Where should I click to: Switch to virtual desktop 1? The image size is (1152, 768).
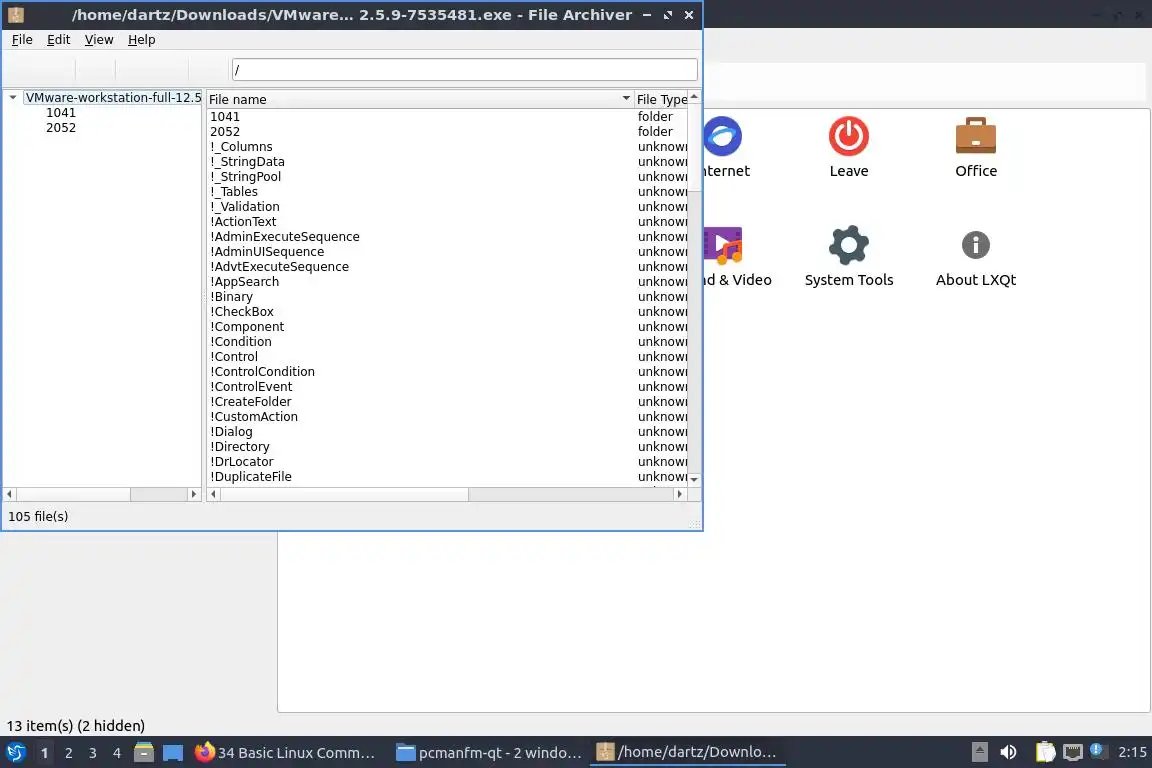(x=44, y=753)
